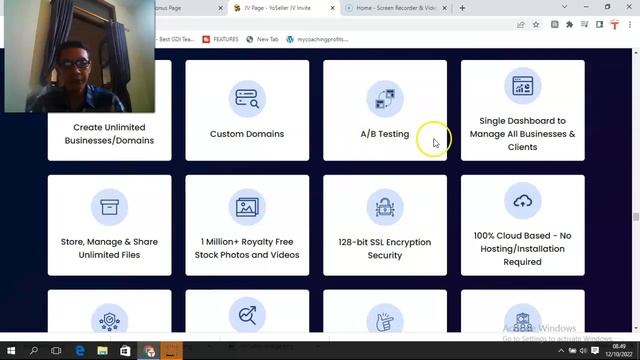
Task: Click the page vertical scrollbar thumb
Action: [636, 217]
